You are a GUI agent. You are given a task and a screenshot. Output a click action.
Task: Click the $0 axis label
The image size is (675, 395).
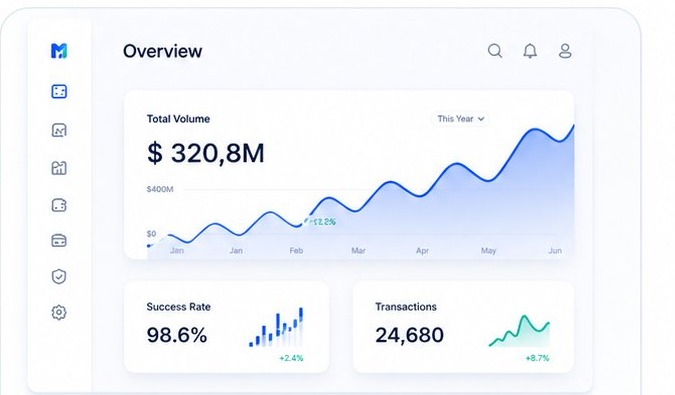[x=151, y=234]
